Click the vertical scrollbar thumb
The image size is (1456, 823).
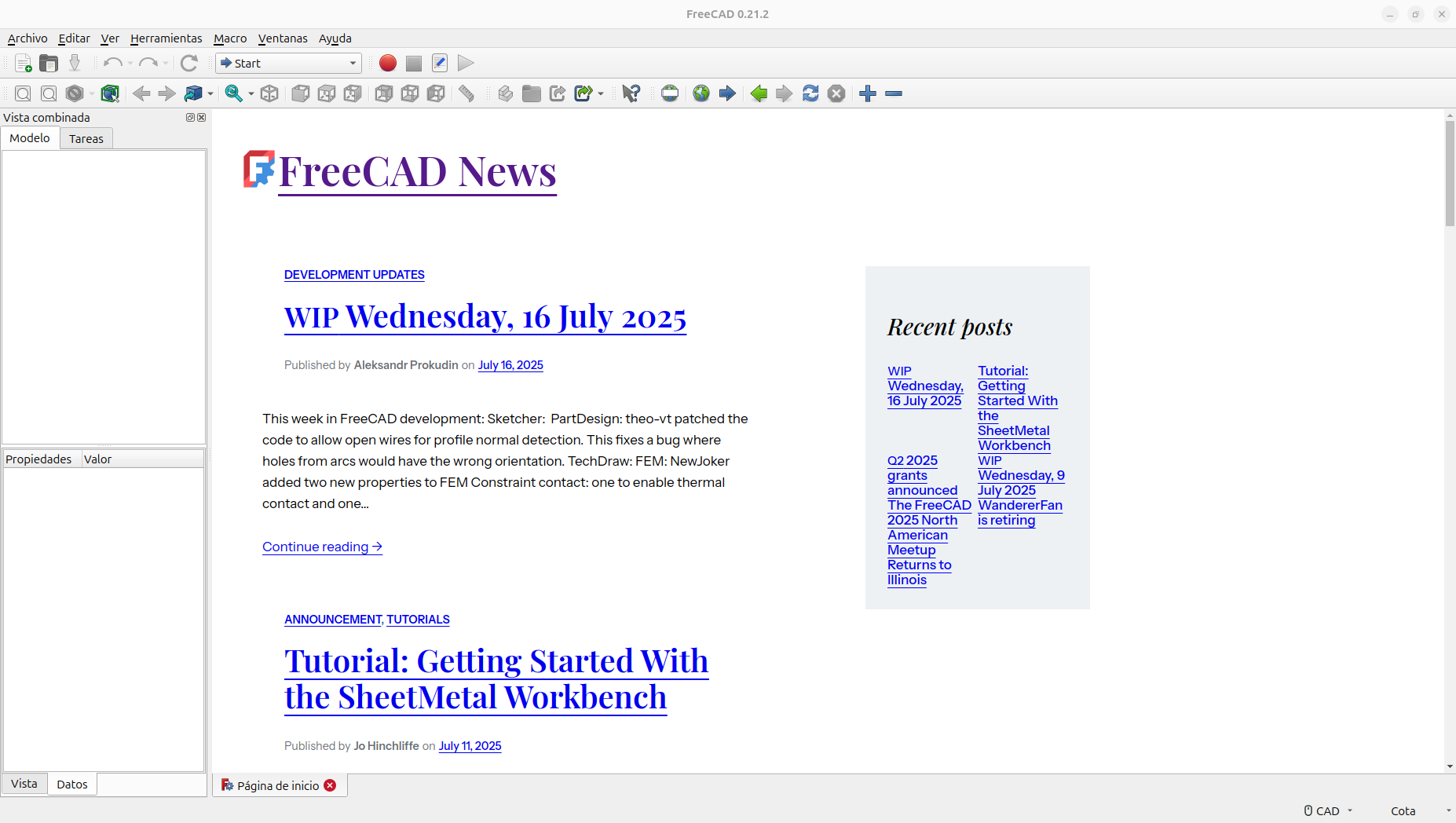click(1450, 173)
